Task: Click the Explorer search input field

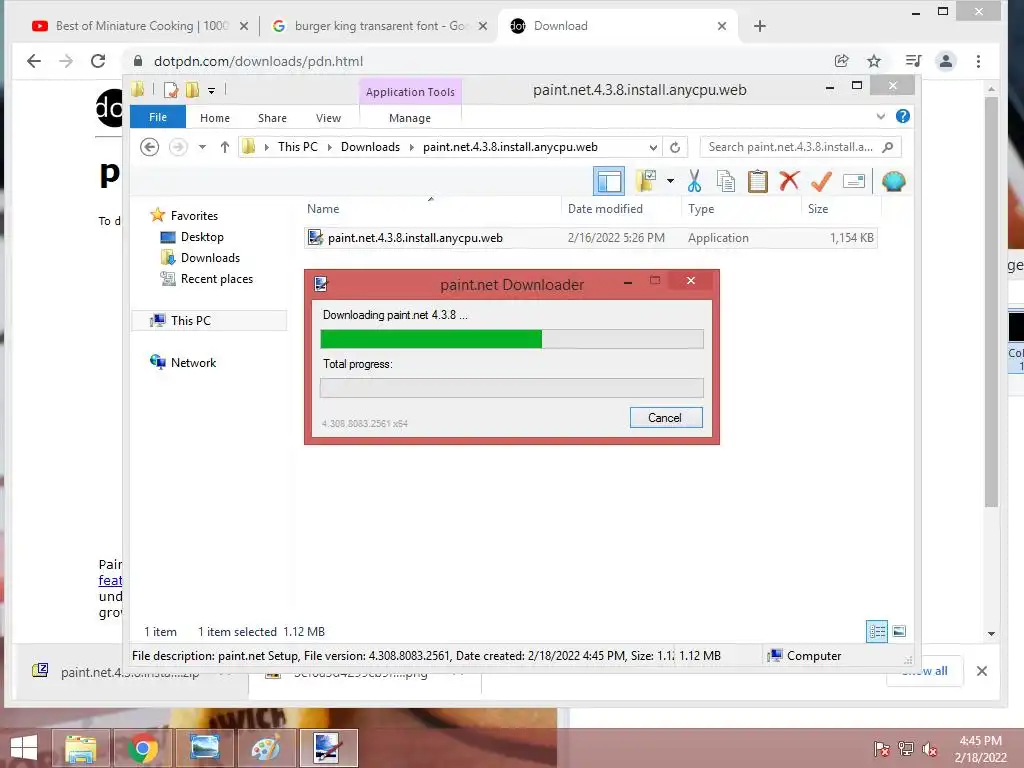Action: point(790,147)
